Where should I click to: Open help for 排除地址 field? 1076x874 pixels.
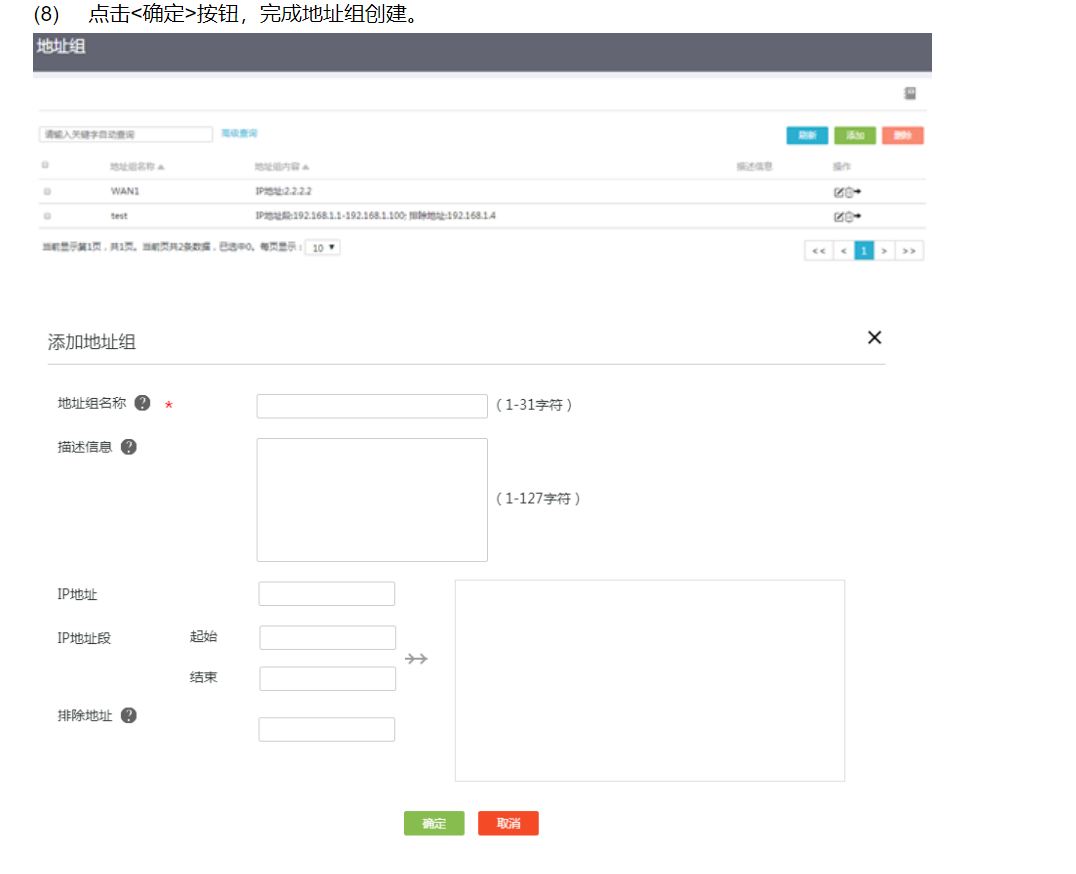tap(128, 716)
